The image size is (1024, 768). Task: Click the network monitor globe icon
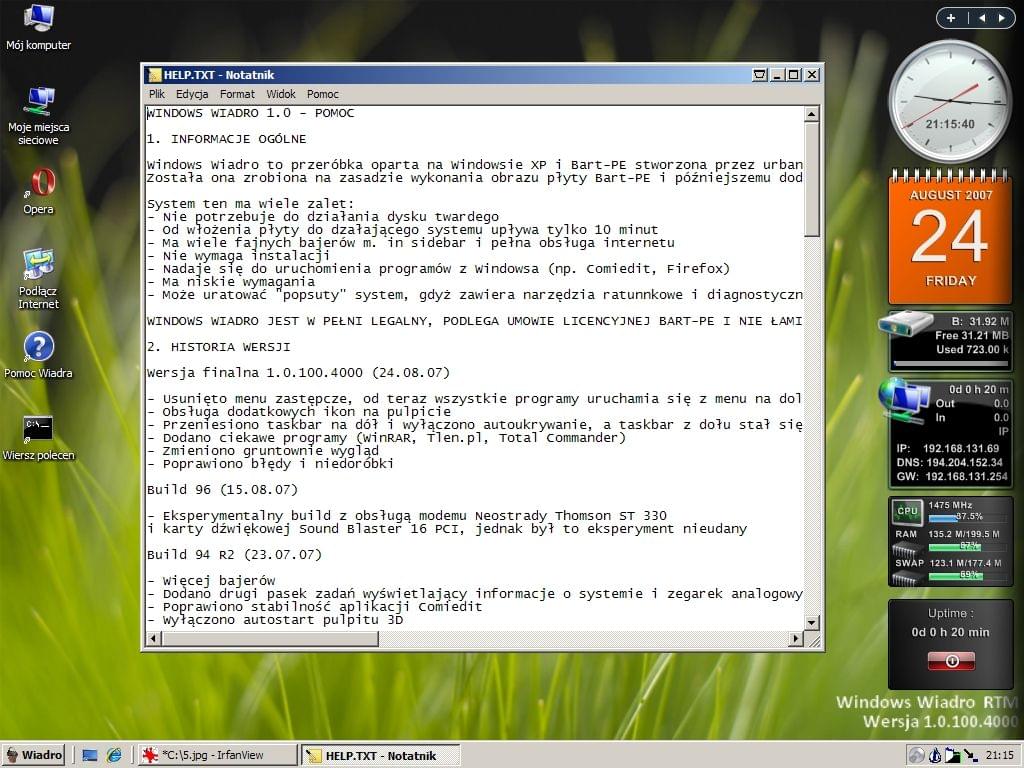coord(904,401)
